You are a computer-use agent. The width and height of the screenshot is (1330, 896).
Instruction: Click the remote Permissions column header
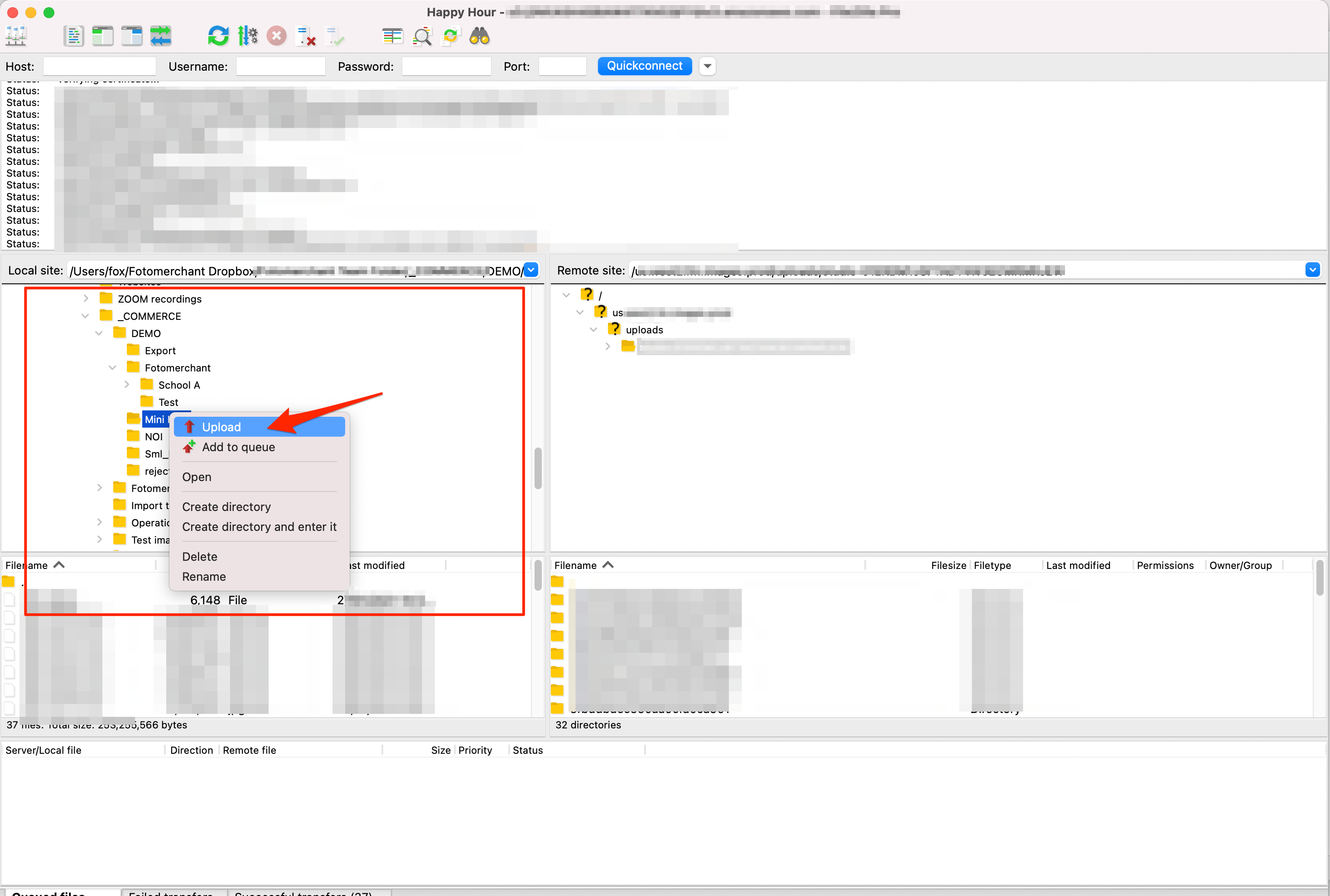1165,565
